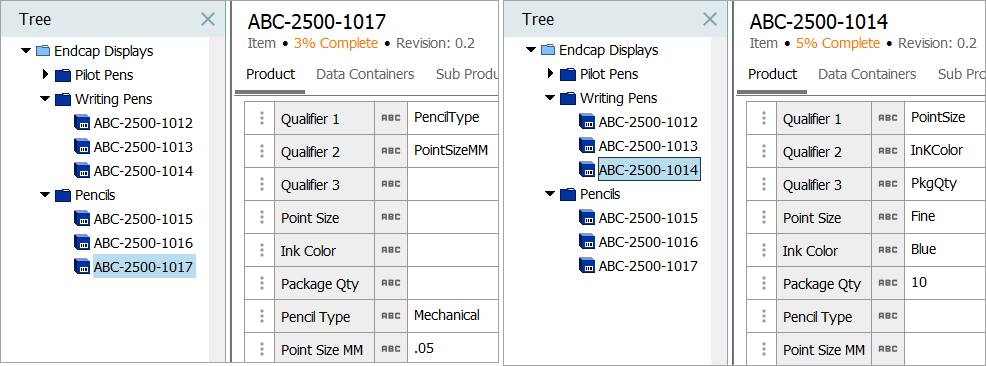Open row dots for Package Qty row showing 10

pyautogui.click(x=763, y=284)
